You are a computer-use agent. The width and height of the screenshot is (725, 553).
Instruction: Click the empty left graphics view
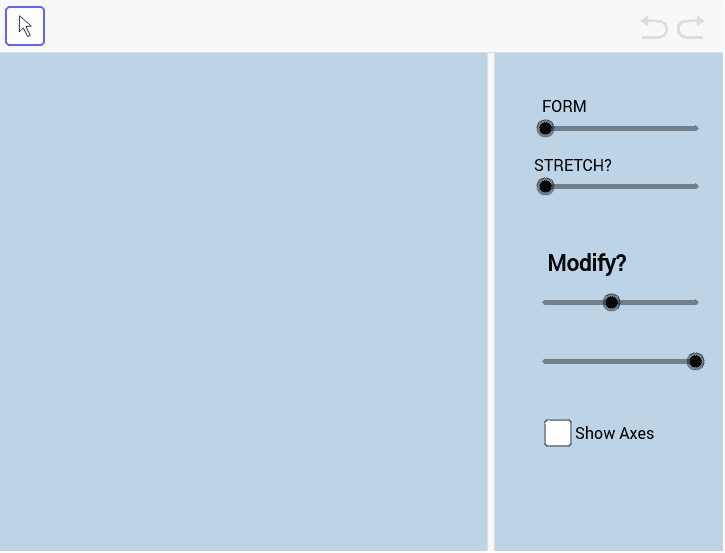tap(243, 300)
